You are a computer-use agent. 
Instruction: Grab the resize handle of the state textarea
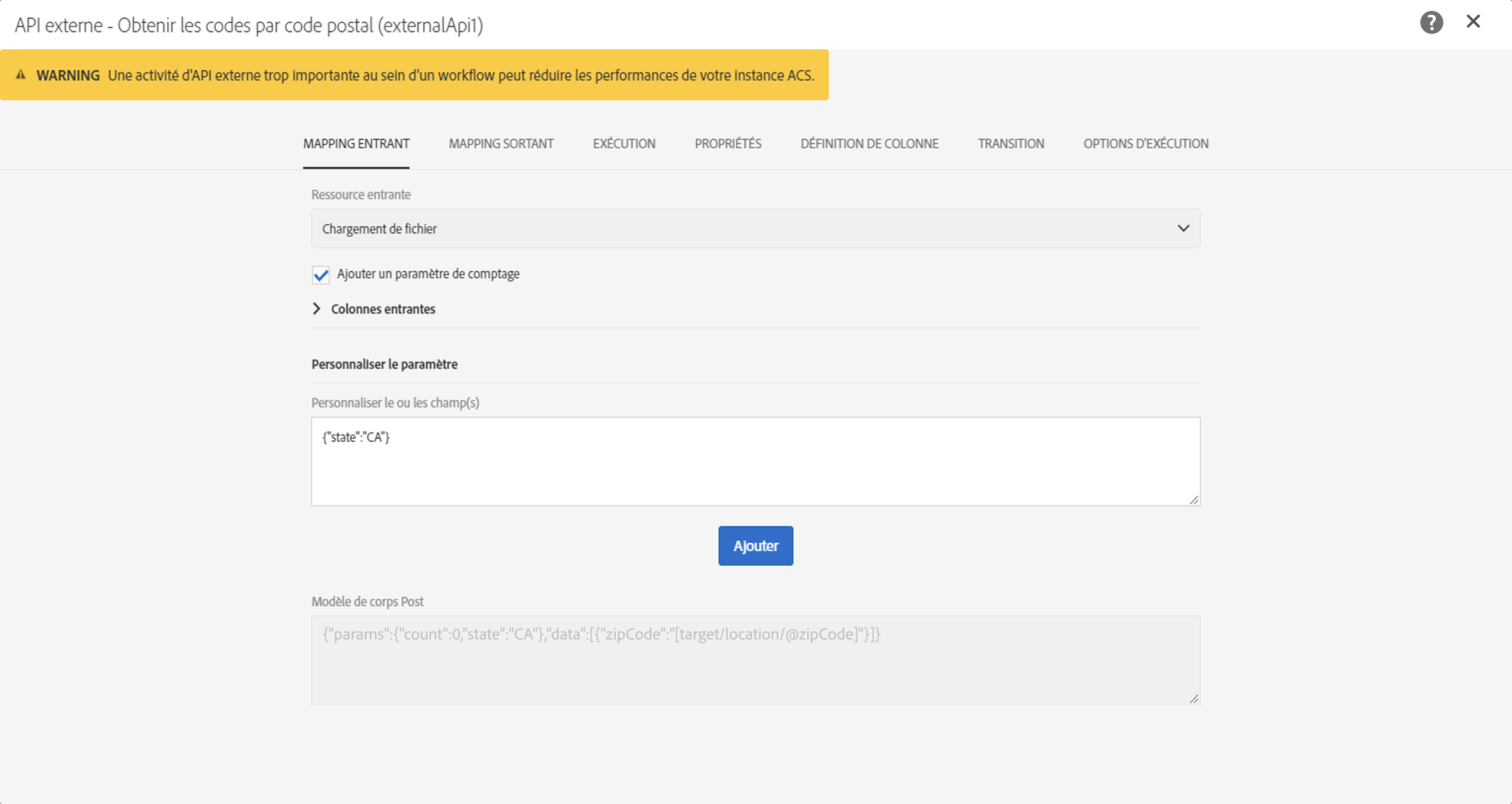pos(1194,500)
